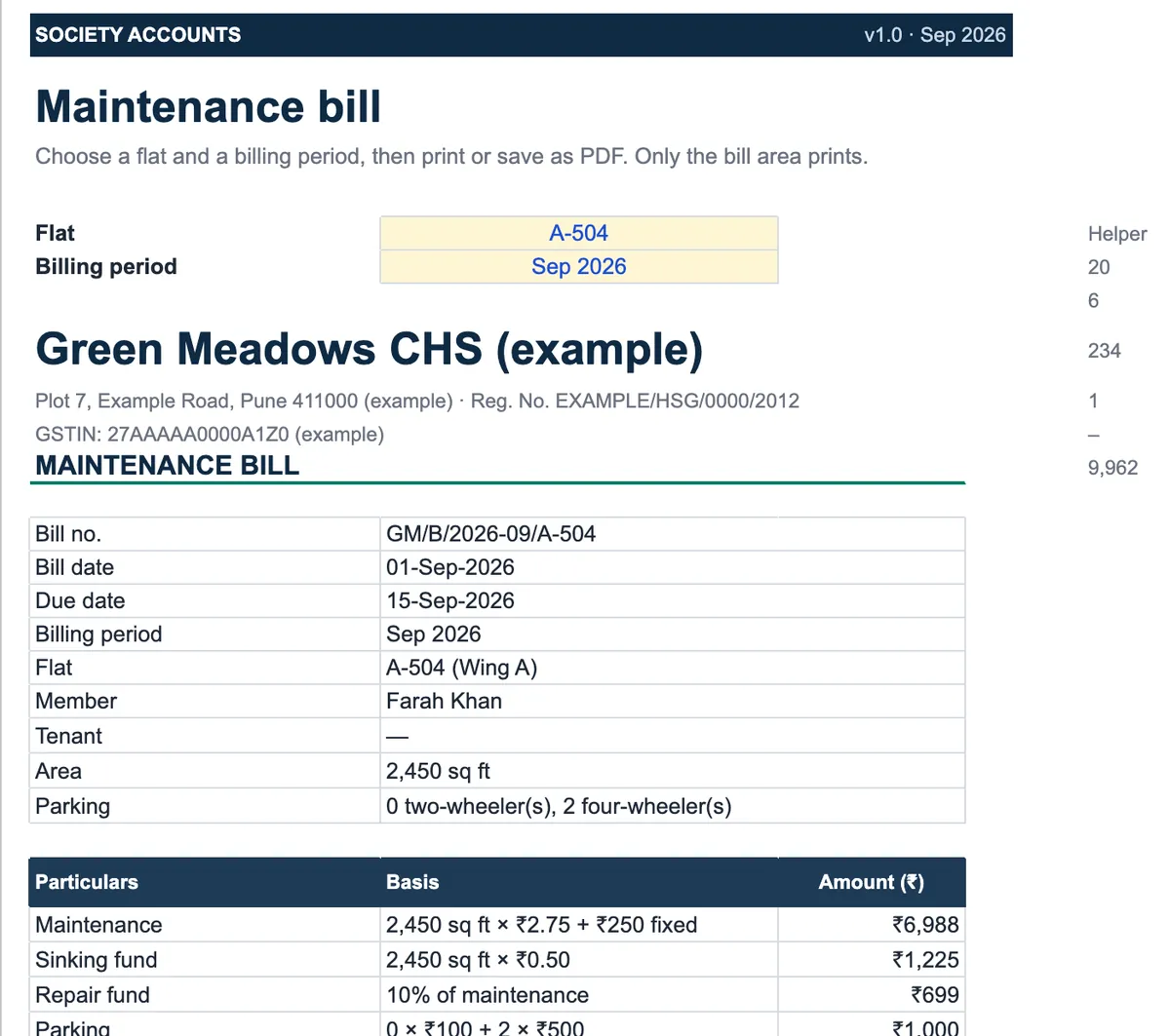
Task: Click the Green Meadows CHS (example) title
Action: coord(369,349)
